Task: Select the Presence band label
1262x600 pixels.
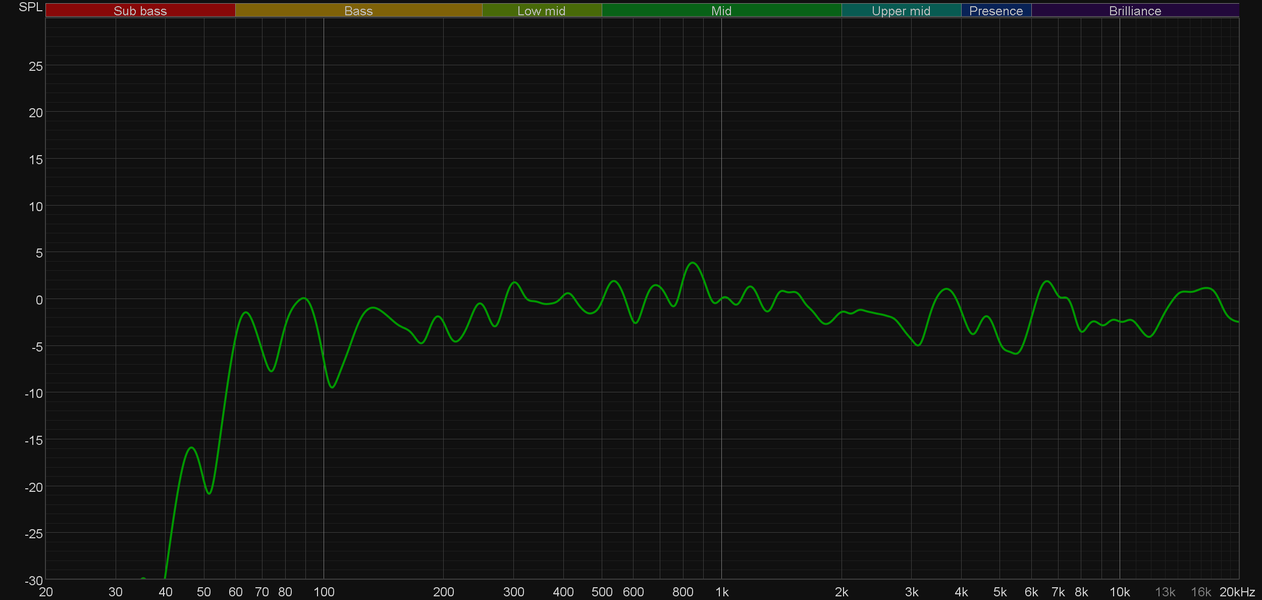Action: tap(996, 11)
